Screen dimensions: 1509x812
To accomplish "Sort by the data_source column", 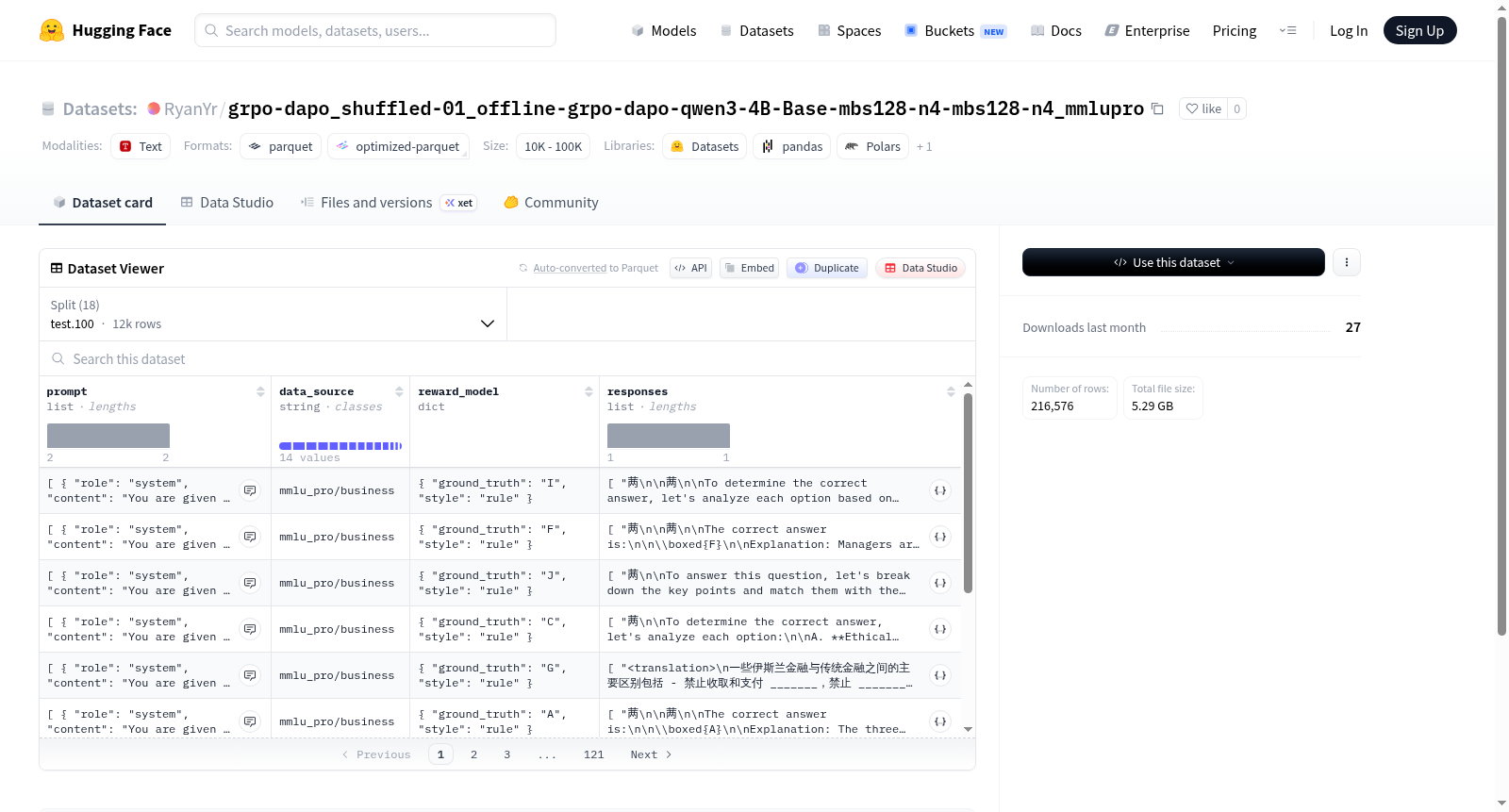I will pyautogui.click(x=399, y=391).
